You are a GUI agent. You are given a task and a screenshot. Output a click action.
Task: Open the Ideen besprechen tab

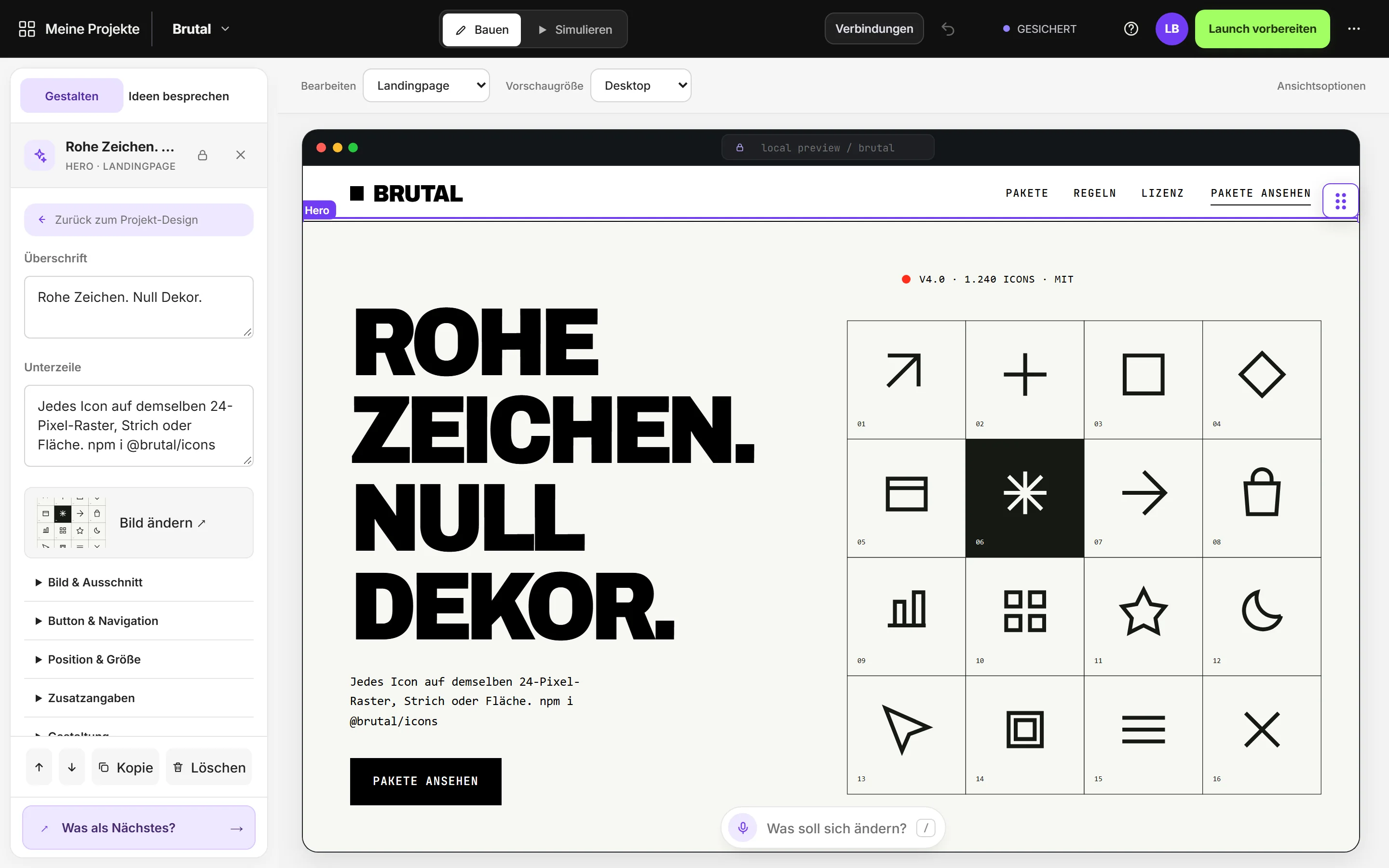[178, 96]
